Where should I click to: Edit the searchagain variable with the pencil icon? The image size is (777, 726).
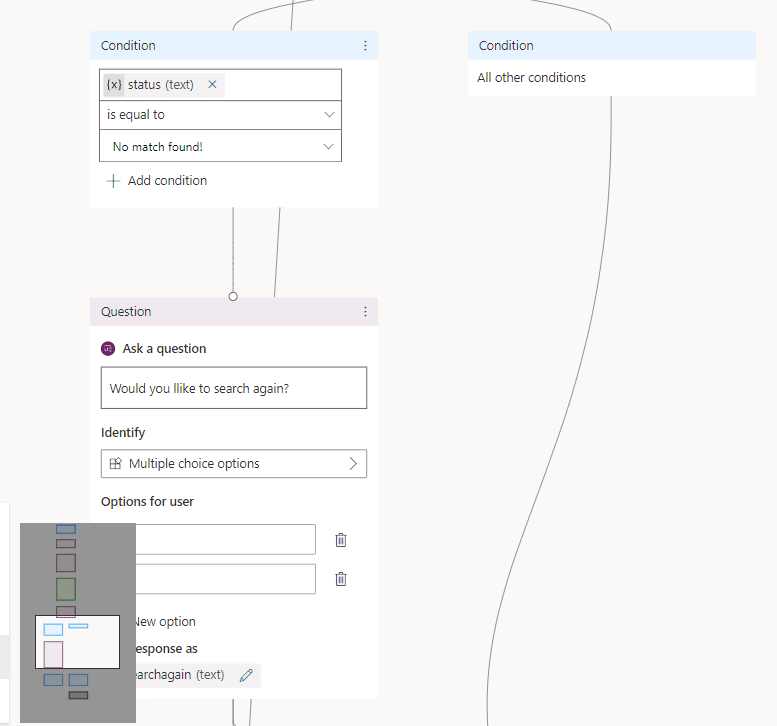pos(246,675)
